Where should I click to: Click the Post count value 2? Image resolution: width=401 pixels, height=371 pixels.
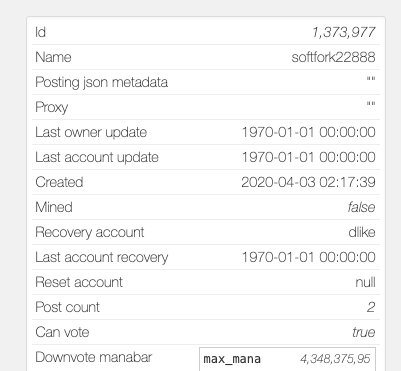coord(371,307)
